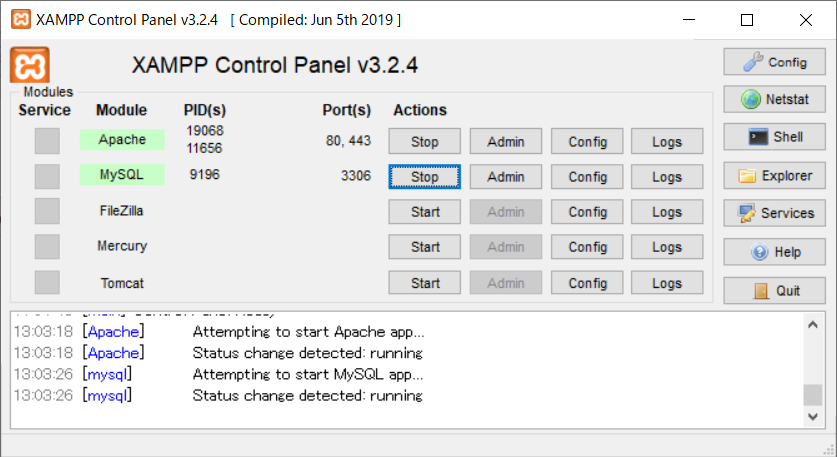Screen dimensions: 837x457
Task: Click the log scrollbar thumb
Action: [812, 395]
